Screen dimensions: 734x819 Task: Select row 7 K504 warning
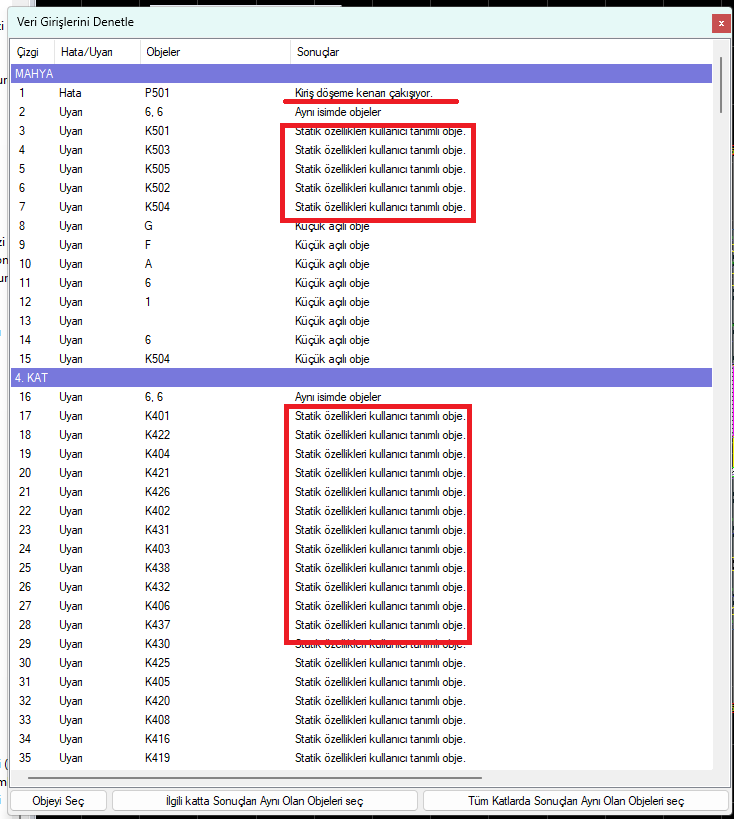pyautogui.click(x=362, y=207)
